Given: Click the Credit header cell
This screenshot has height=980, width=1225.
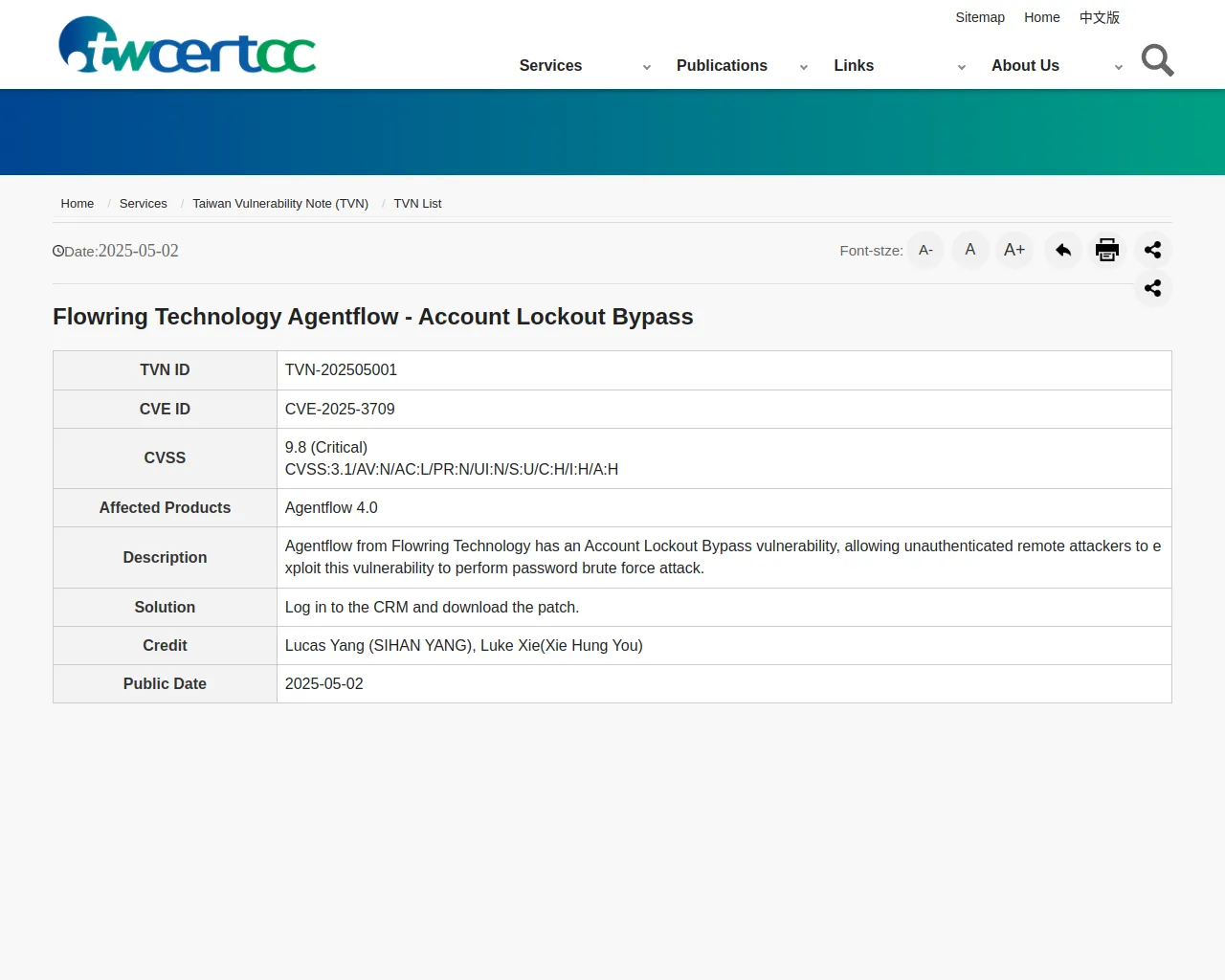Looking at the screenshot, I should coord(165,645).
